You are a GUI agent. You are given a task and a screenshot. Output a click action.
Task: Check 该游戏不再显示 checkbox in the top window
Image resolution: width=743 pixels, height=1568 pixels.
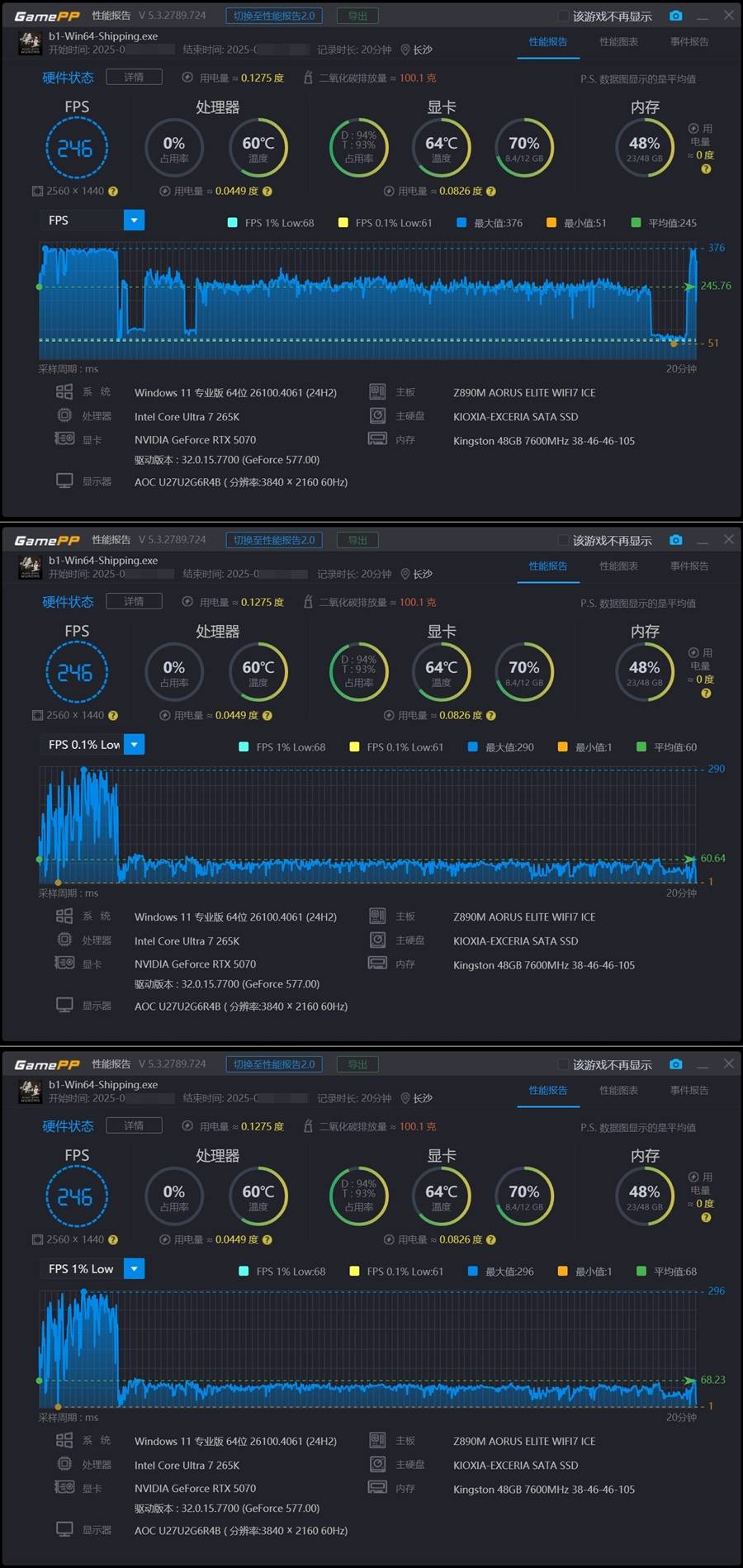coord(564,17)
